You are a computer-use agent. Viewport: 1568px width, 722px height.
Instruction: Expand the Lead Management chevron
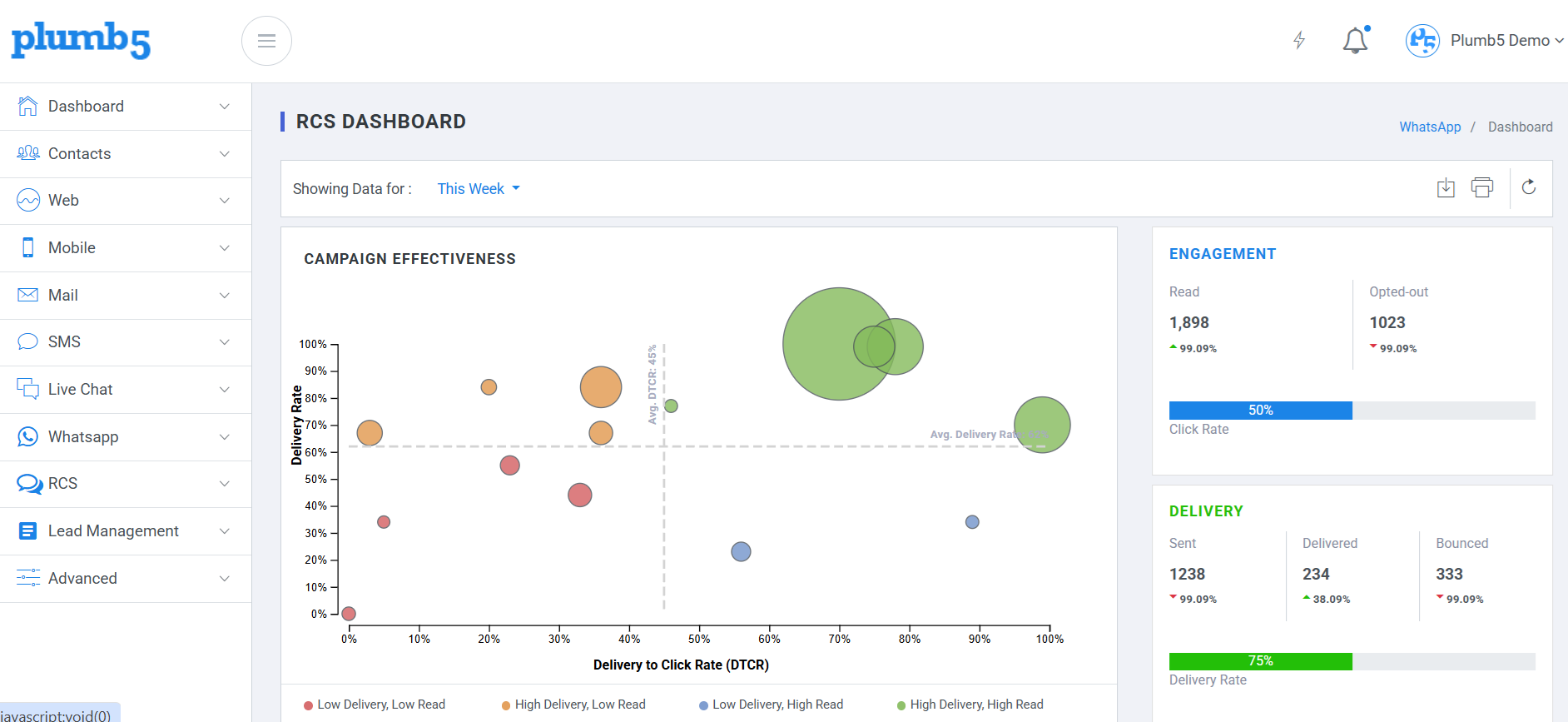(x=224, y=531)
